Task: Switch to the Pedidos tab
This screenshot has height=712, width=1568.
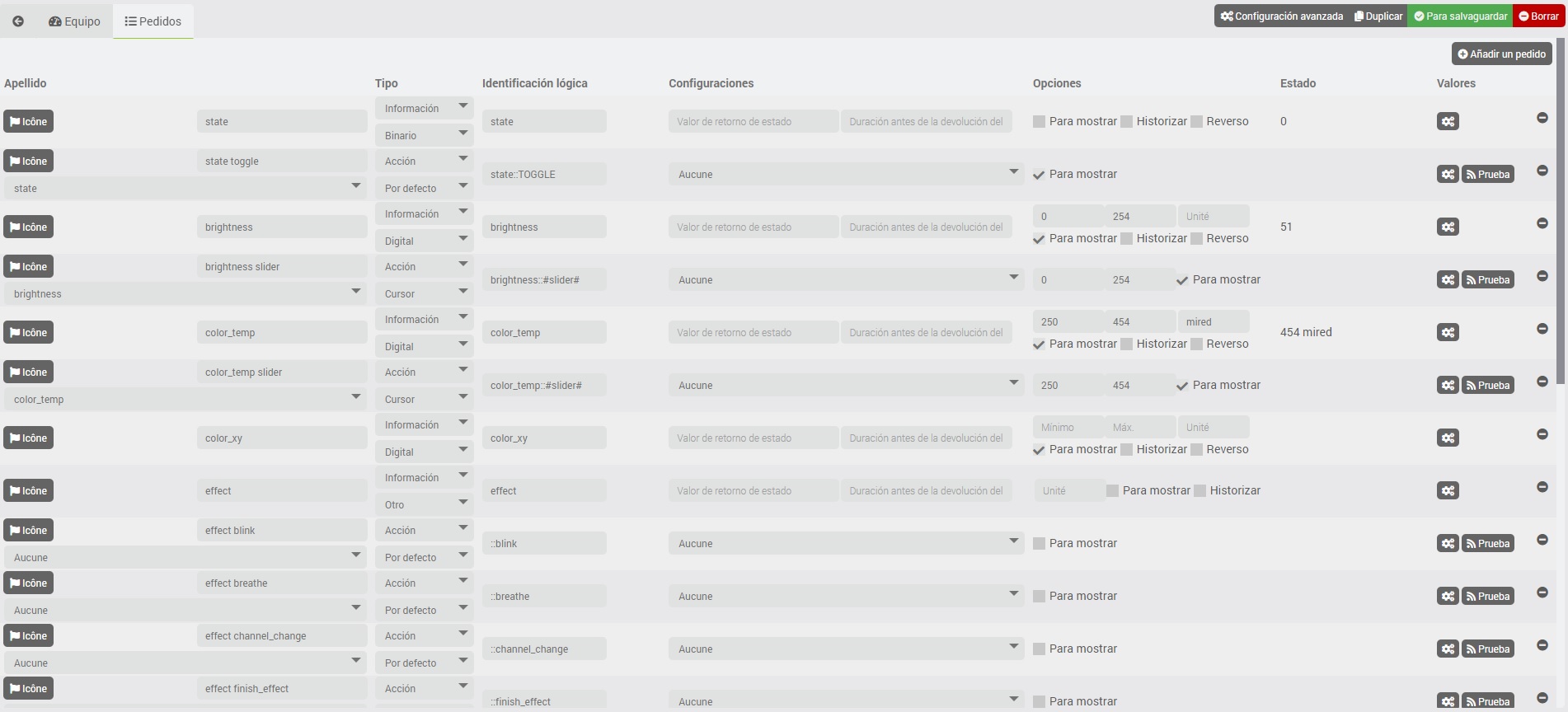Action: tap(153, 21)
